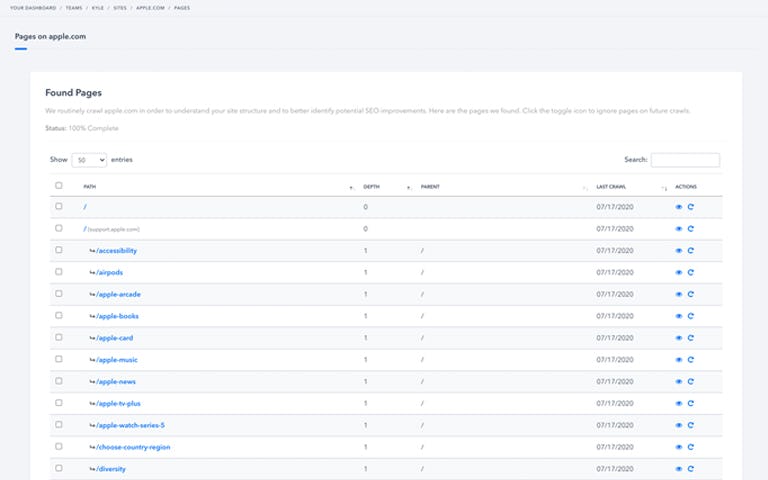This screenshot has height=480, width=768.
Task: Recrawl the /diversity page
Action: point(691,469)
